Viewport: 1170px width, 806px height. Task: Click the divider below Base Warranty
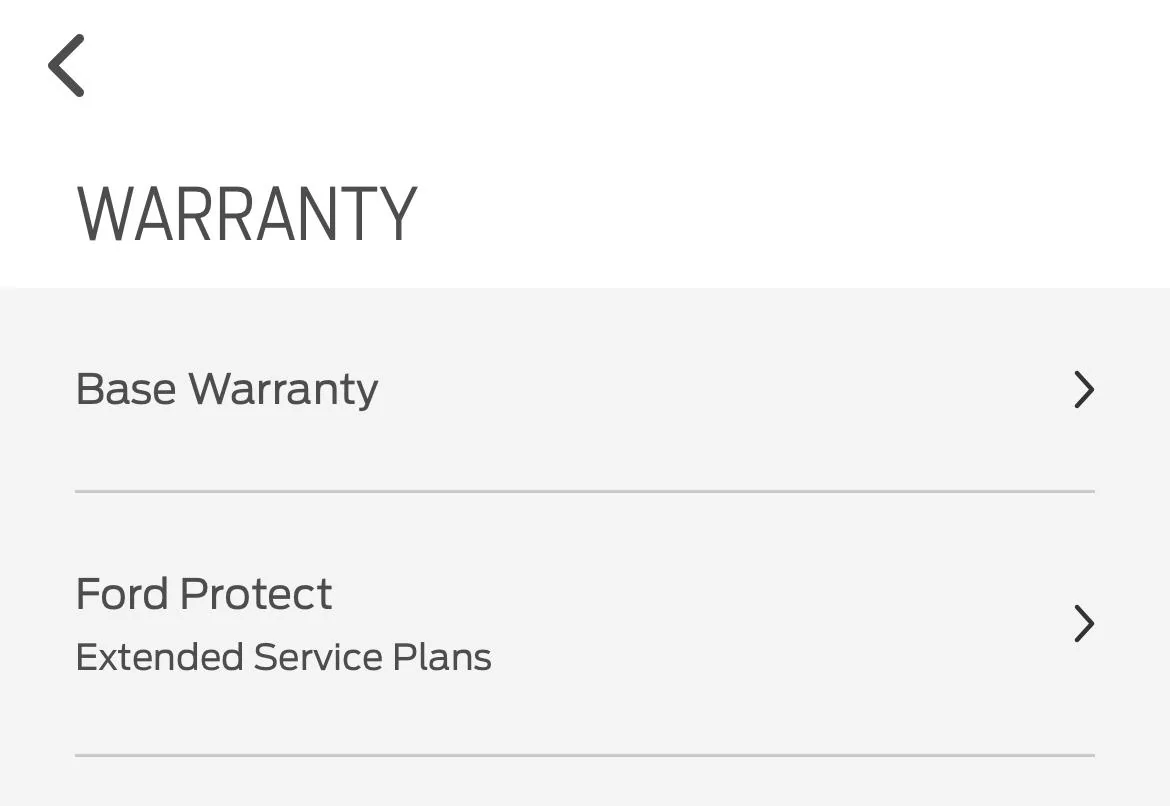[x=585, y=491]
